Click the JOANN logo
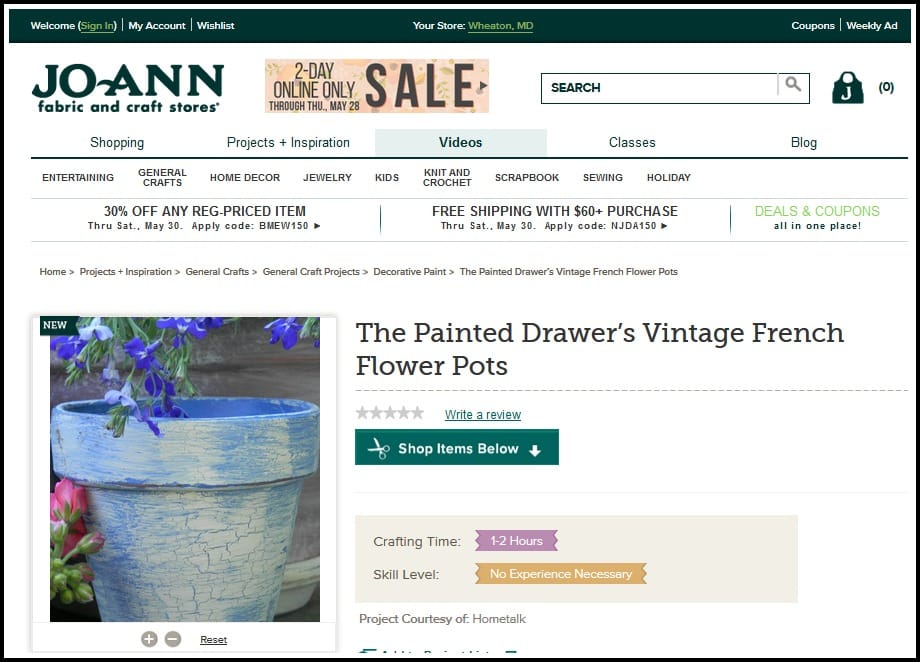Viewport: 920px width, 662px height. point(127,89)
